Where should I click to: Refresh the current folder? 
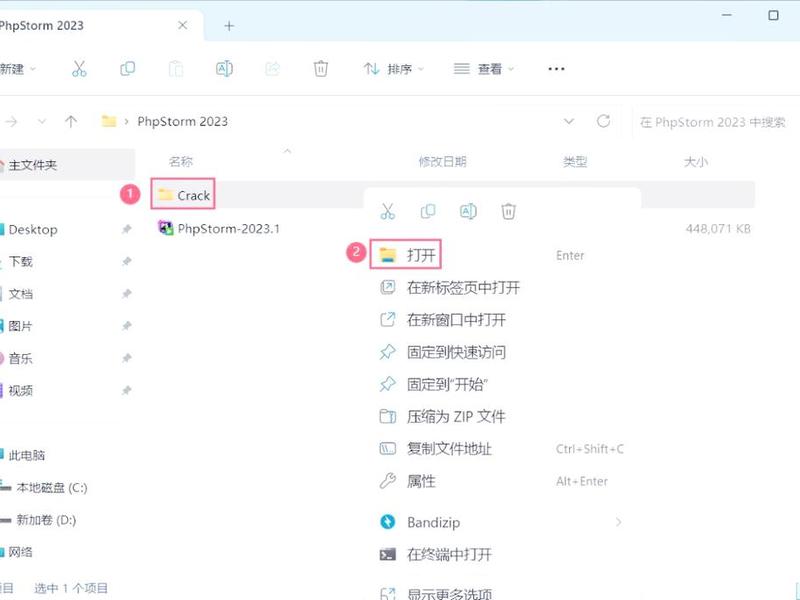603,121
